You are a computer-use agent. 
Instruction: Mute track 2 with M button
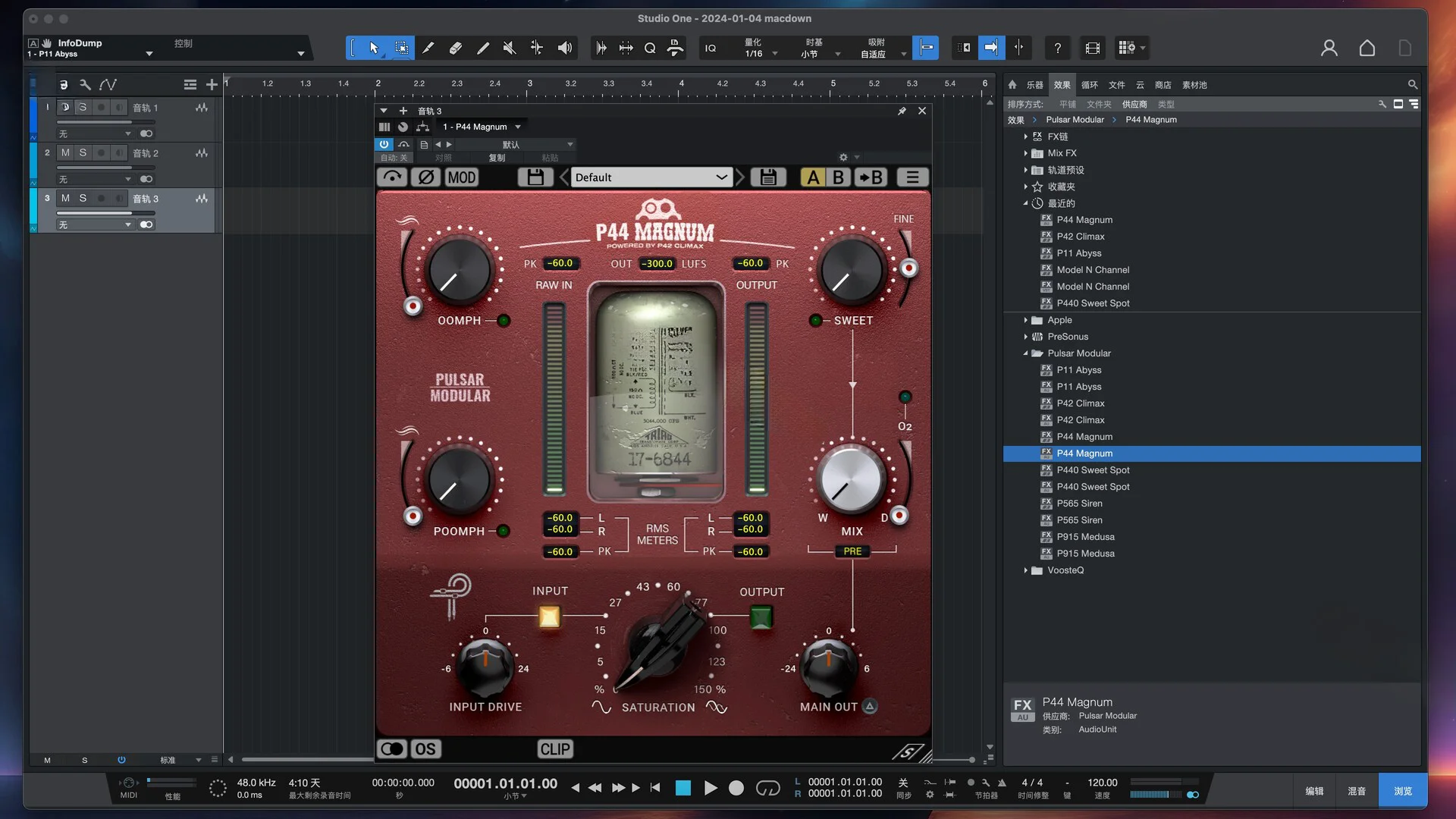(65, 153)
